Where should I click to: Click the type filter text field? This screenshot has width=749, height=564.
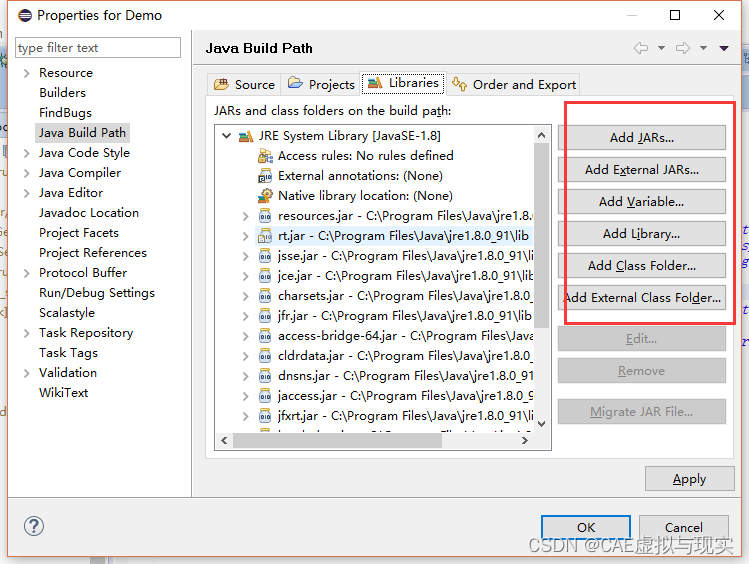click(98, 48)
